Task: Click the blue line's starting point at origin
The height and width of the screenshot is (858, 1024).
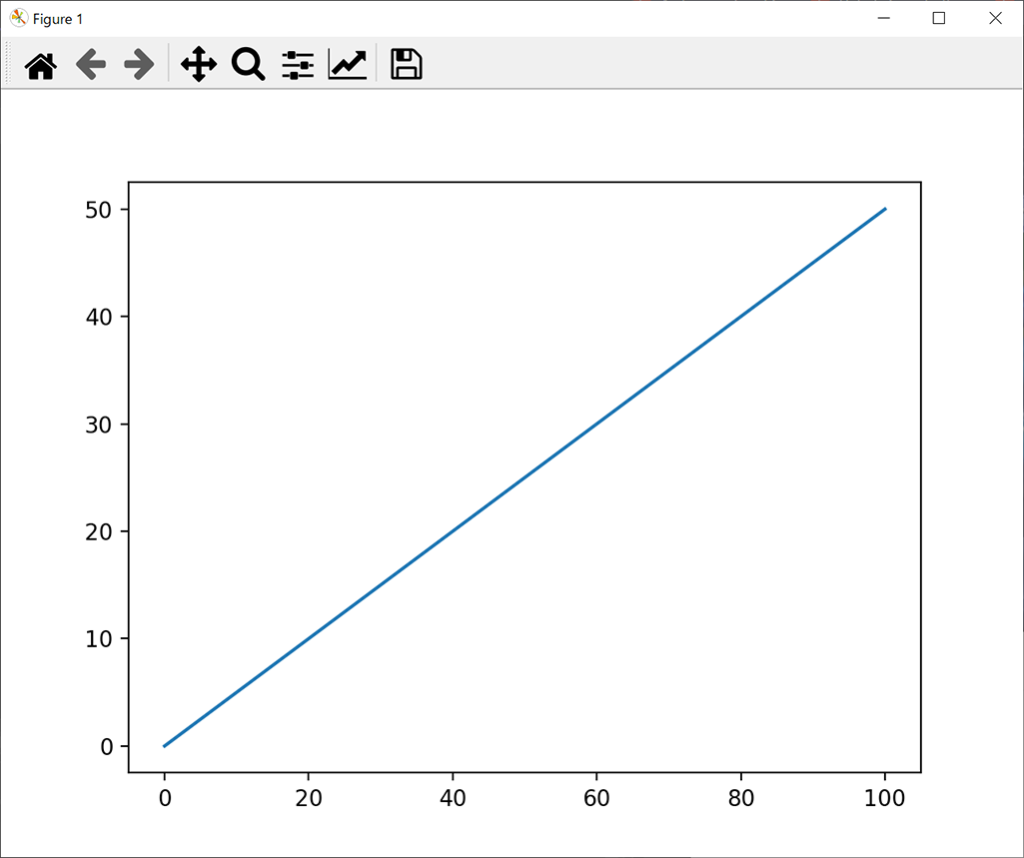Action: (x=165, y=745)
